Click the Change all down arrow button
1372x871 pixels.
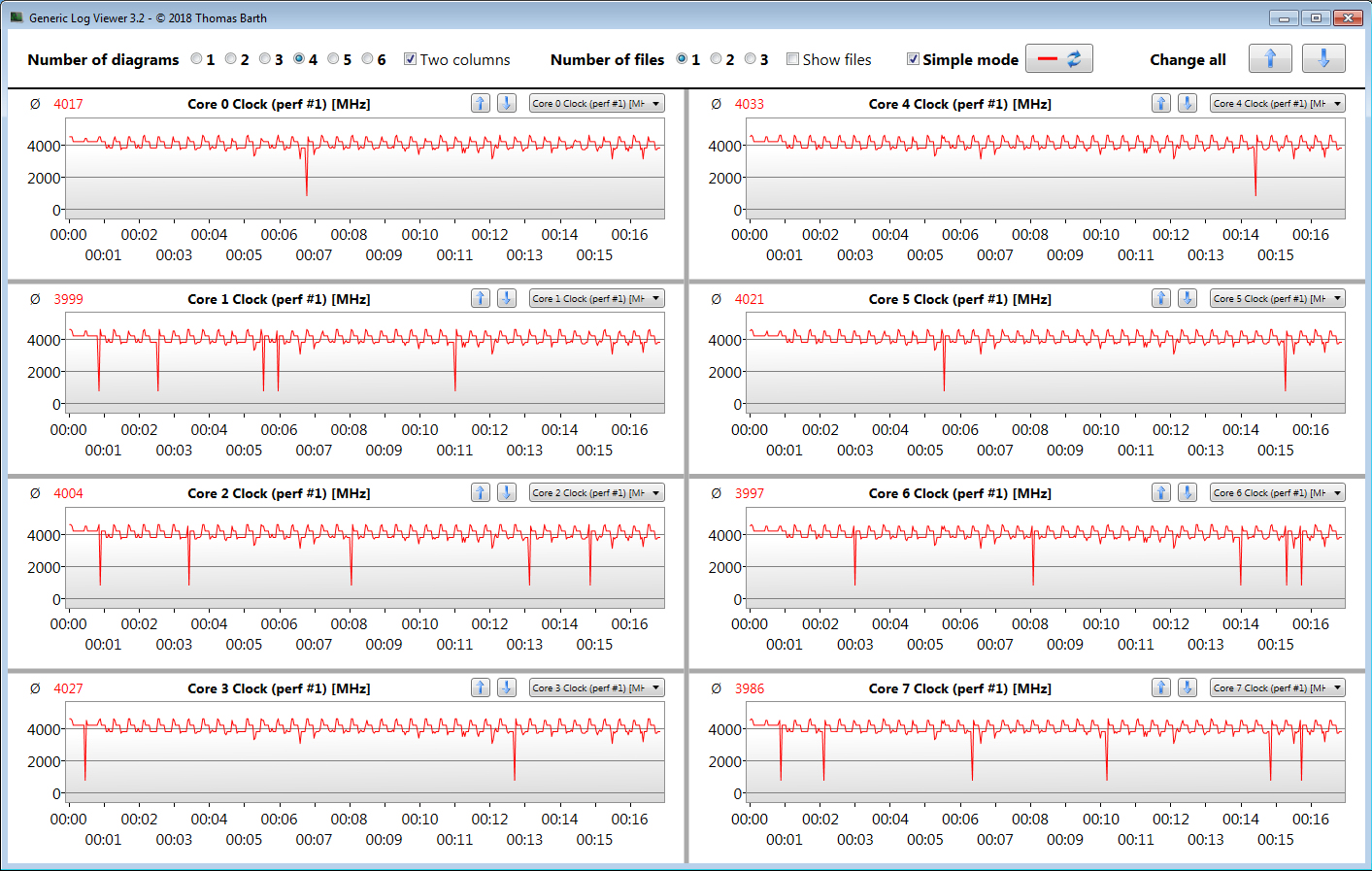1323,59
